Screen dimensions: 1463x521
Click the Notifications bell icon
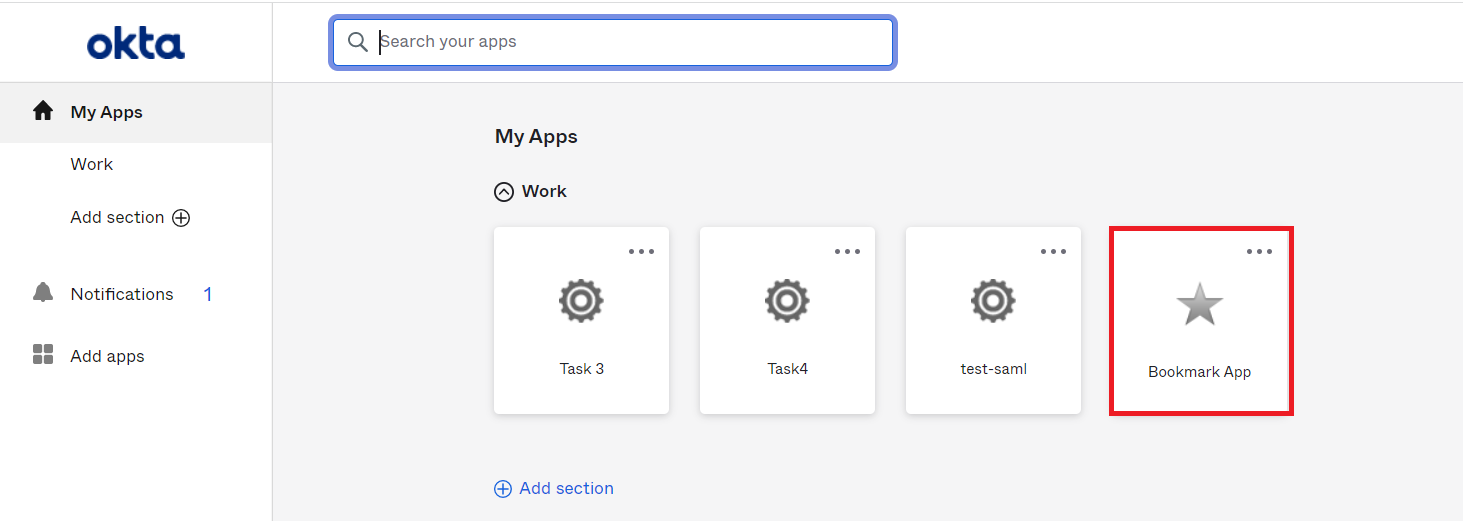coord(43,293)
